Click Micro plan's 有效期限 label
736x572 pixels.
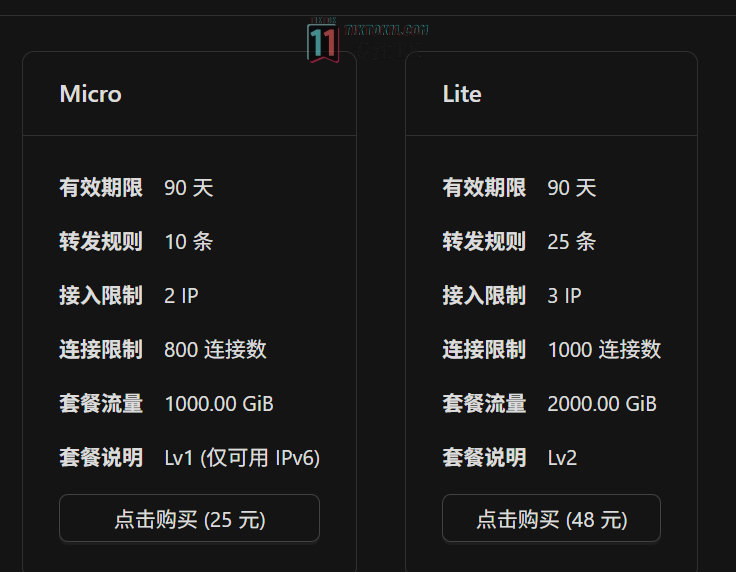(x=101, y=188)
